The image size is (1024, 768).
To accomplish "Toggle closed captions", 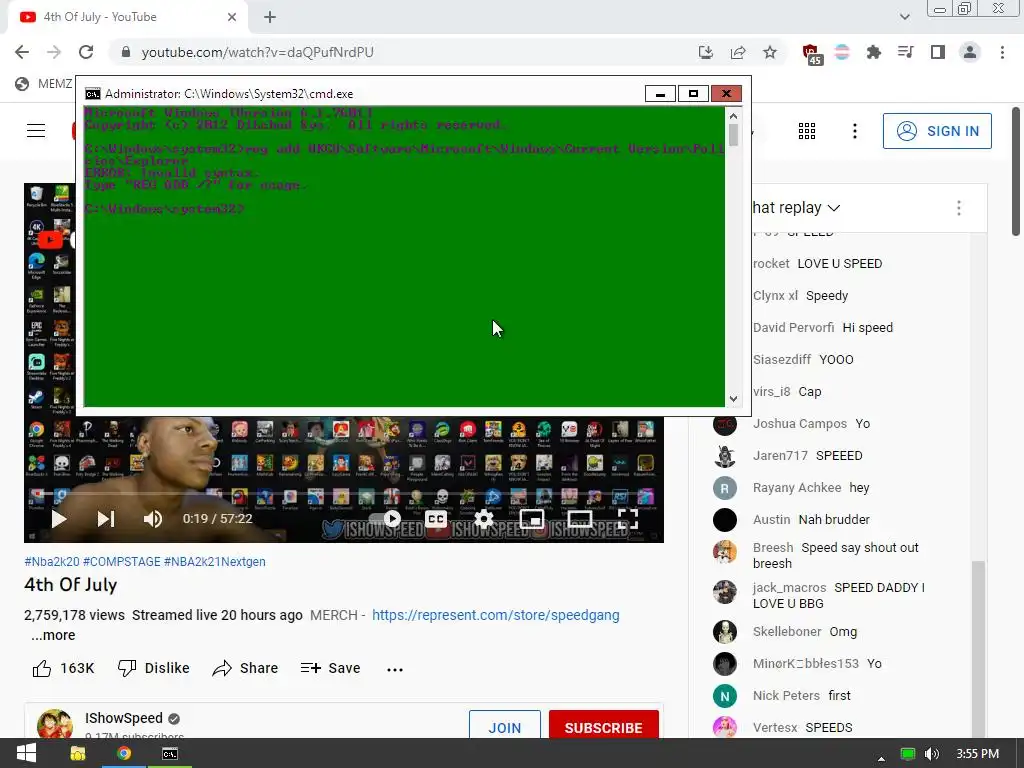I will click(436, 519).
